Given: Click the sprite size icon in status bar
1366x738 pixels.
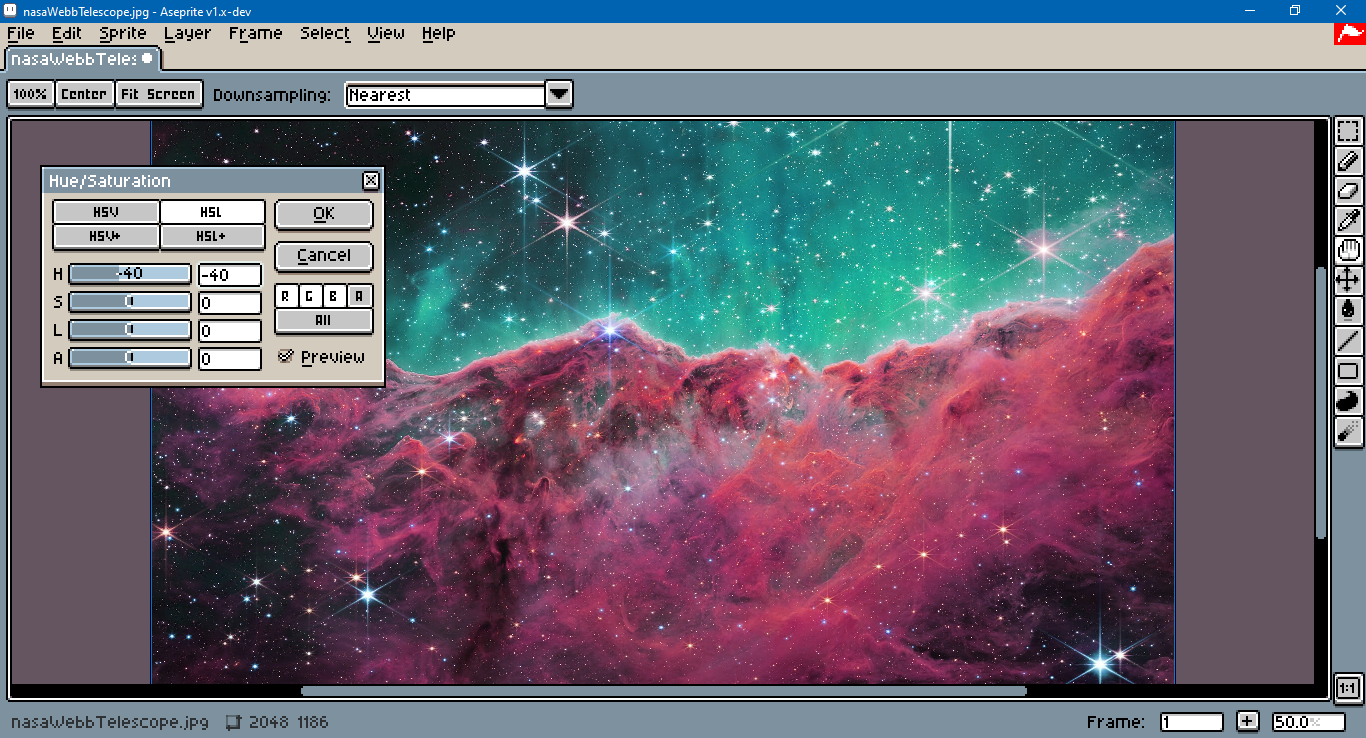Looking at the screenshot, I should coord(233,722).
